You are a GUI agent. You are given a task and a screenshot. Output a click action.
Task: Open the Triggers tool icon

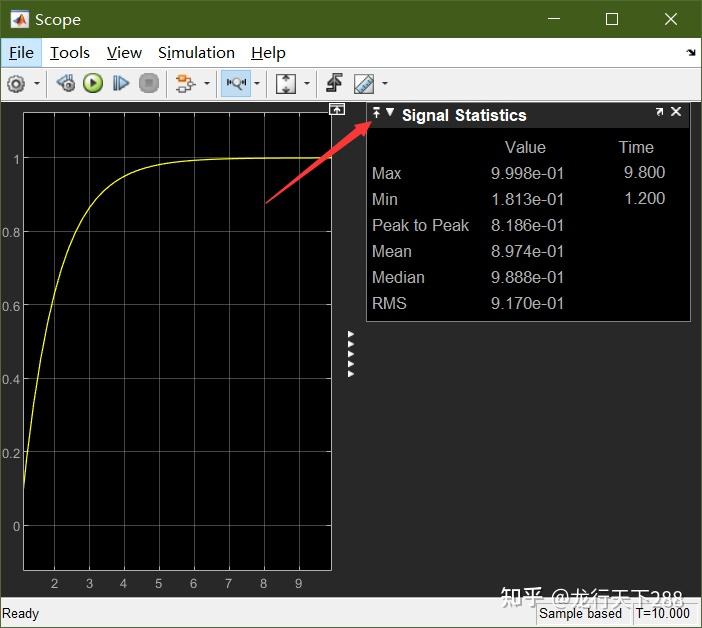point(335,84)
